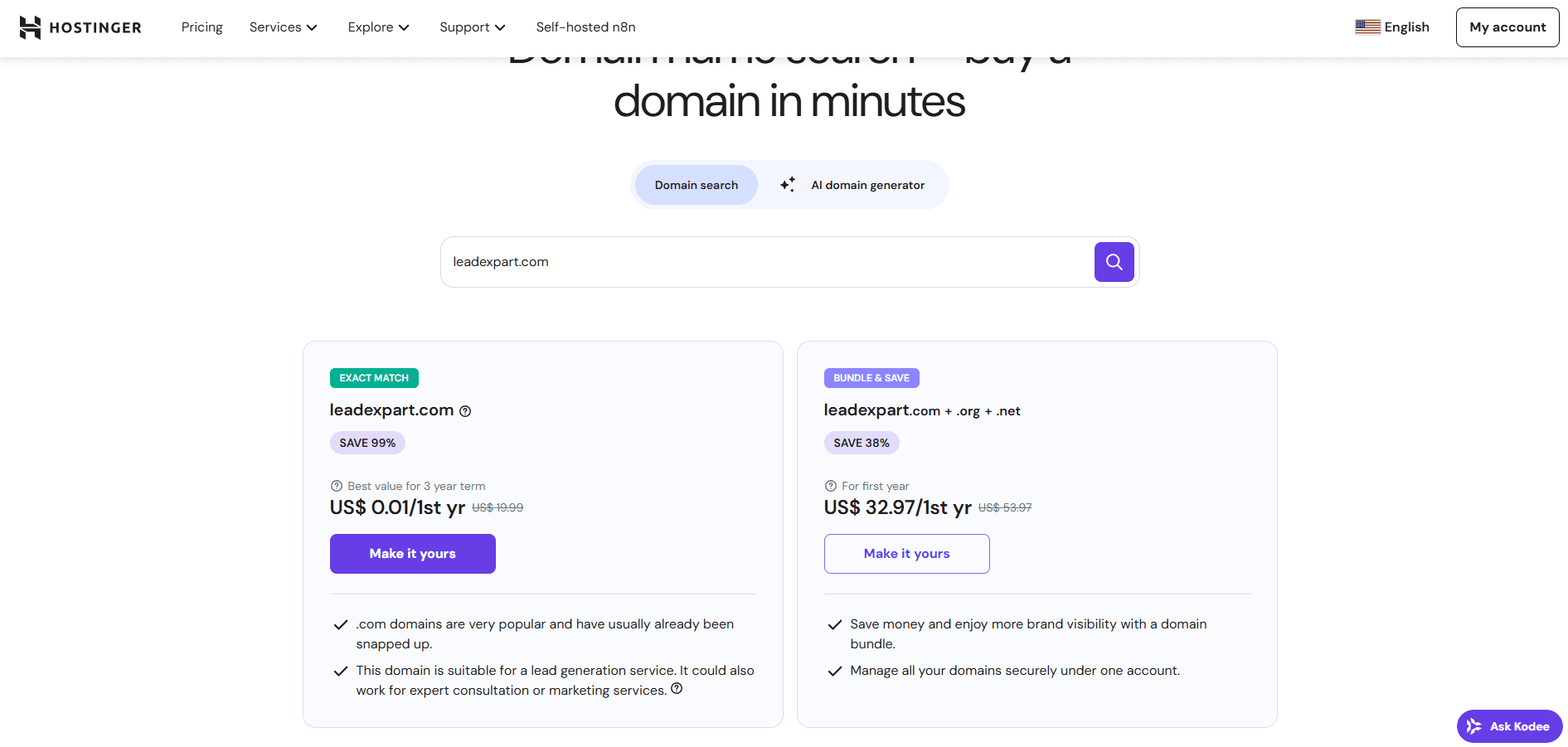This screenshot has width=1568, height=747.
Task: Click the sparkle icon for AI domain generator
Action: click(788, 185)
